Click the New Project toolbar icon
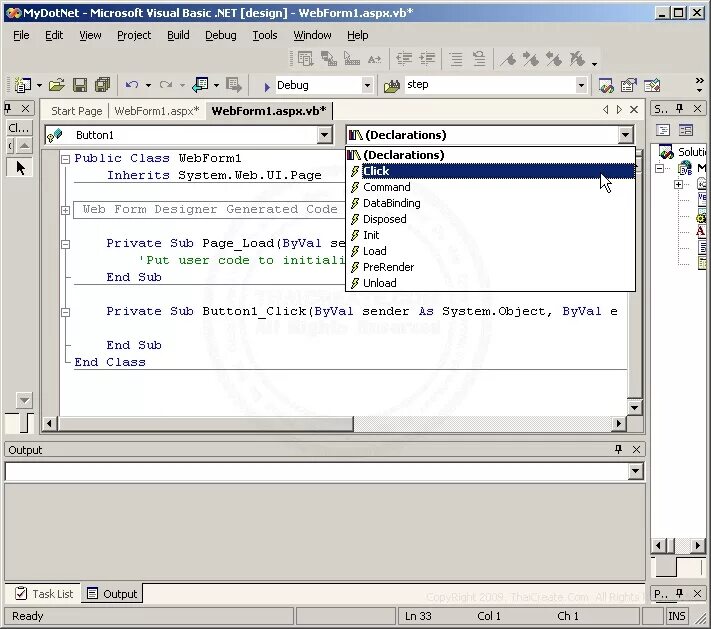 click(x=23, y=85)
